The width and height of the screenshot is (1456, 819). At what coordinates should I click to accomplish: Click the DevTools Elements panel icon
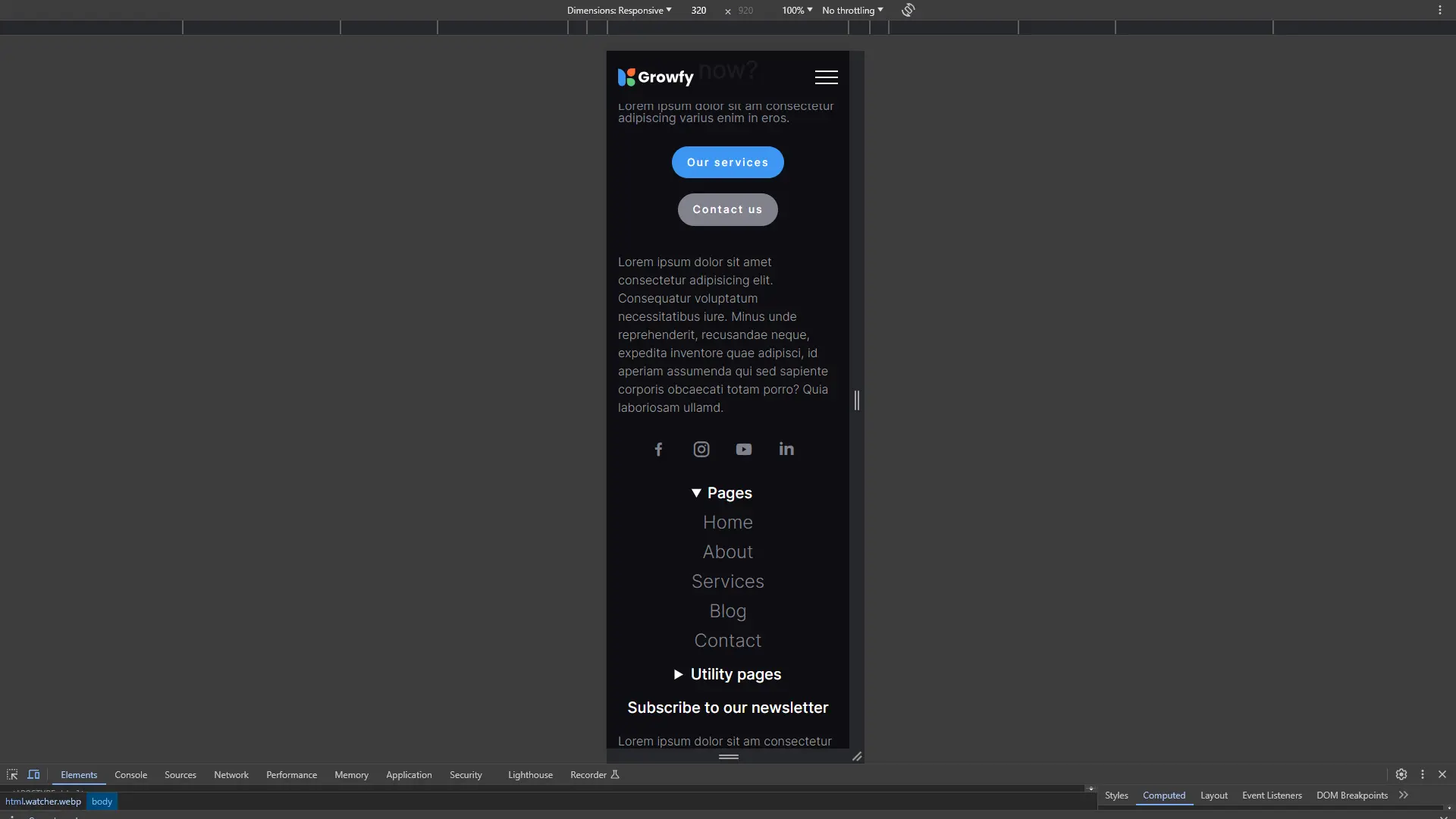tap(79, 774)
